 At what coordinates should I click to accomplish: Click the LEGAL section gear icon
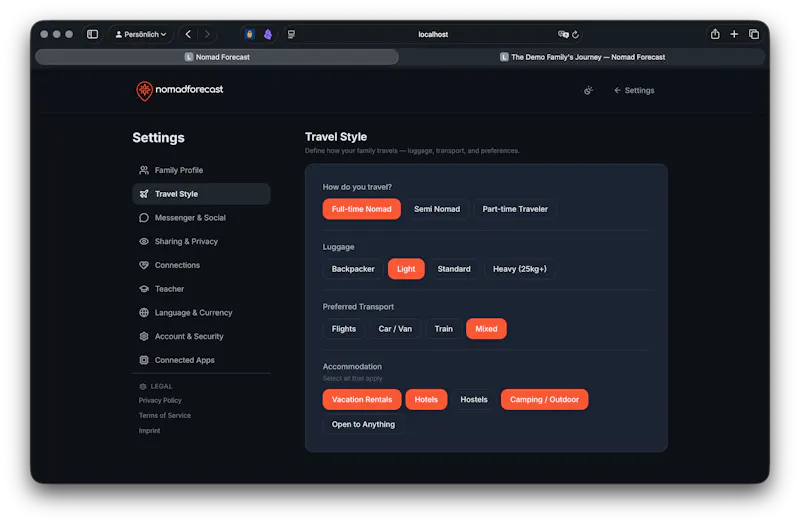click(143, 387)
